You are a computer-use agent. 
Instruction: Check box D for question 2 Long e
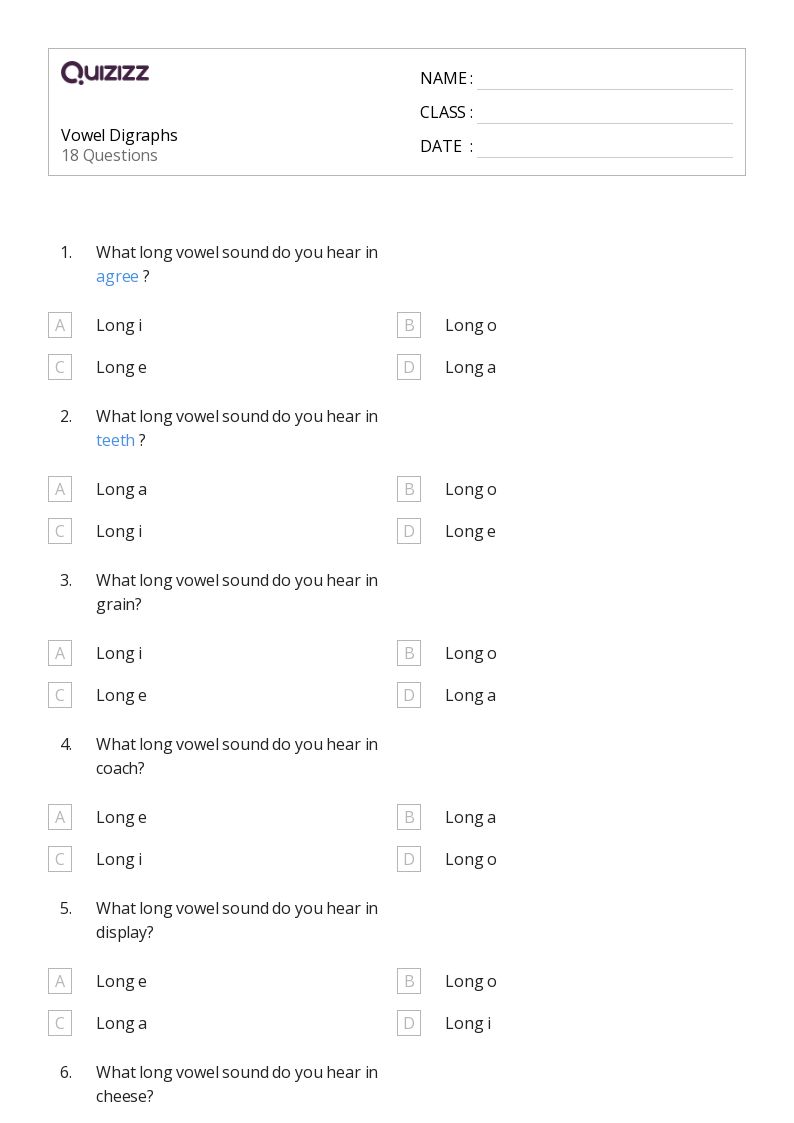point(409,531)
